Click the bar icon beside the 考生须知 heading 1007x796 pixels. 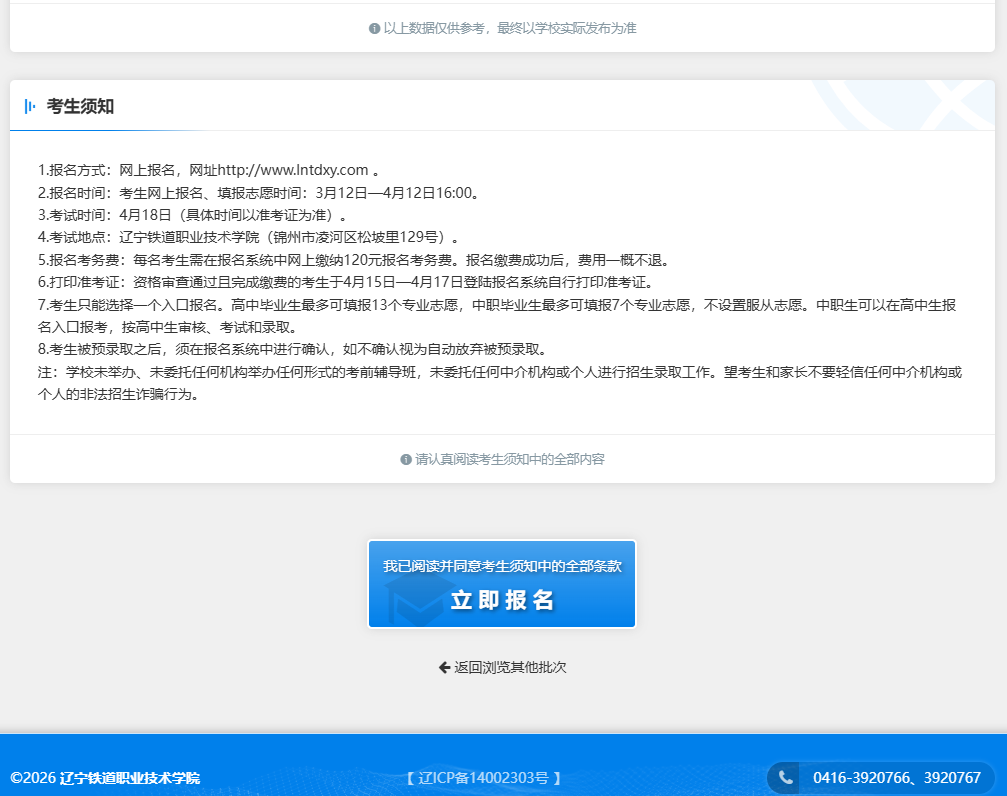(30, 106)
